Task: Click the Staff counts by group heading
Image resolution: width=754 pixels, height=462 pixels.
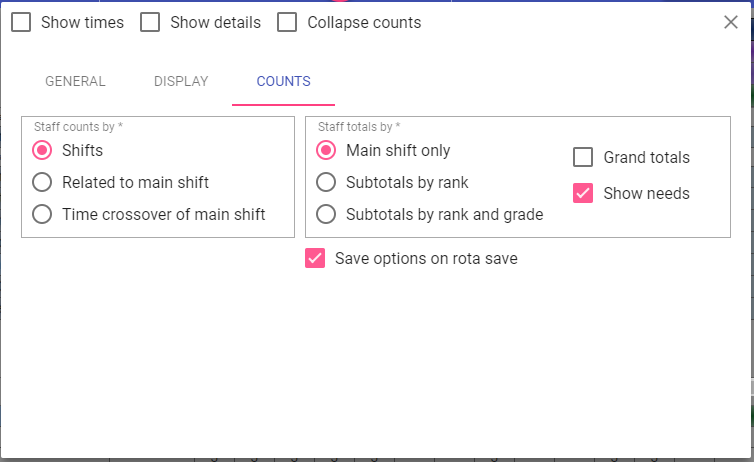Action: coord(78,127)
